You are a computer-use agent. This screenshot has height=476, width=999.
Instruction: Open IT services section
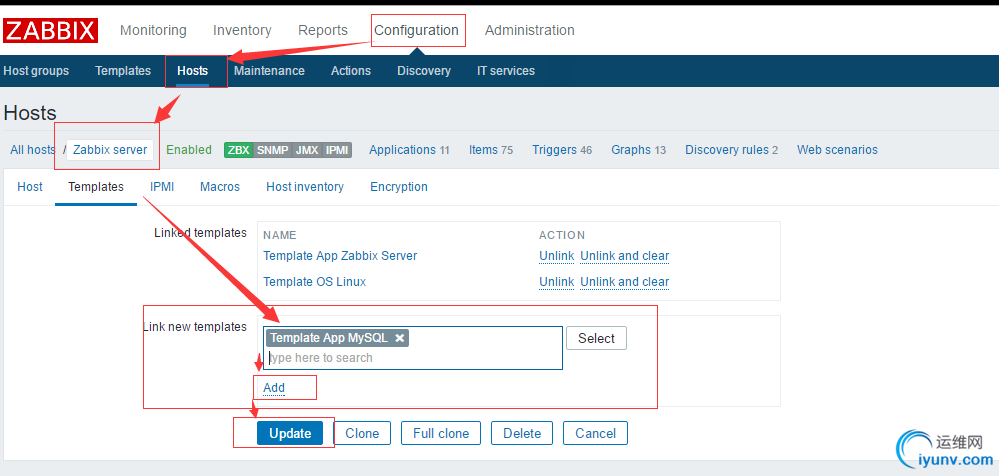pos(506,71)
